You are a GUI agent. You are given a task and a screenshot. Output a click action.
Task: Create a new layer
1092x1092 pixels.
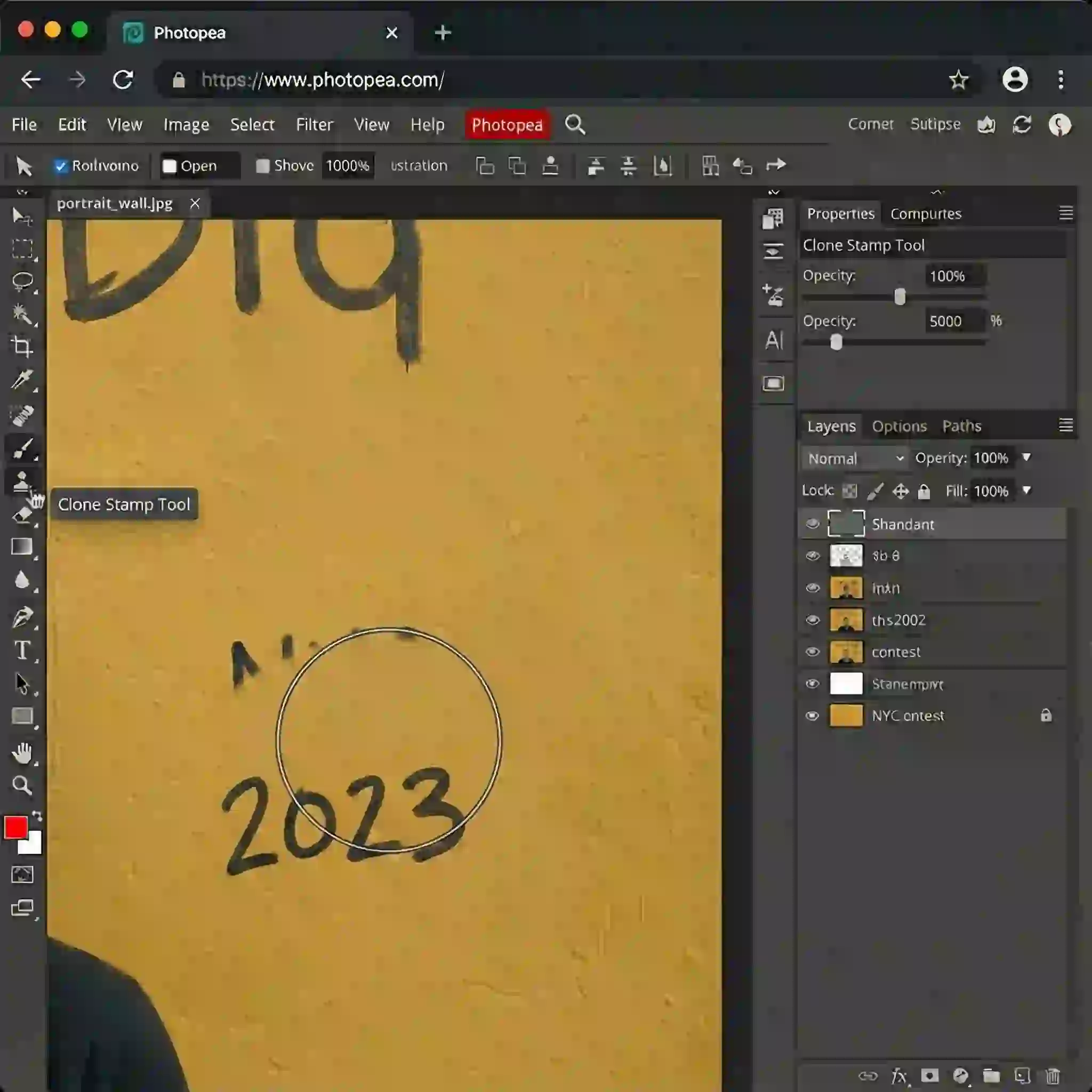(x=1022, y=1075)
